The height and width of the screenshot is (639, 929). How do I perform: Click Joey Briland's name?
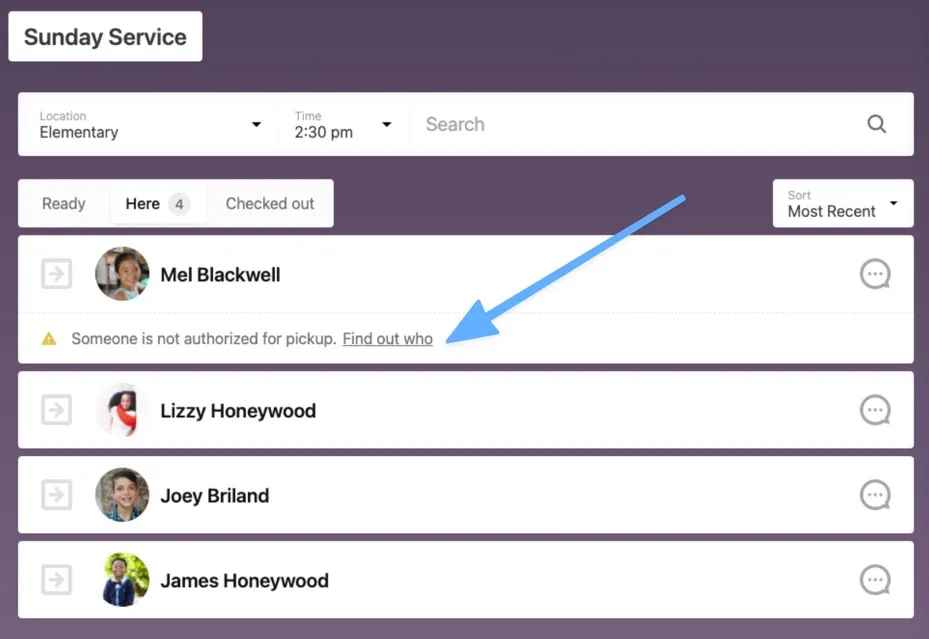214,496
